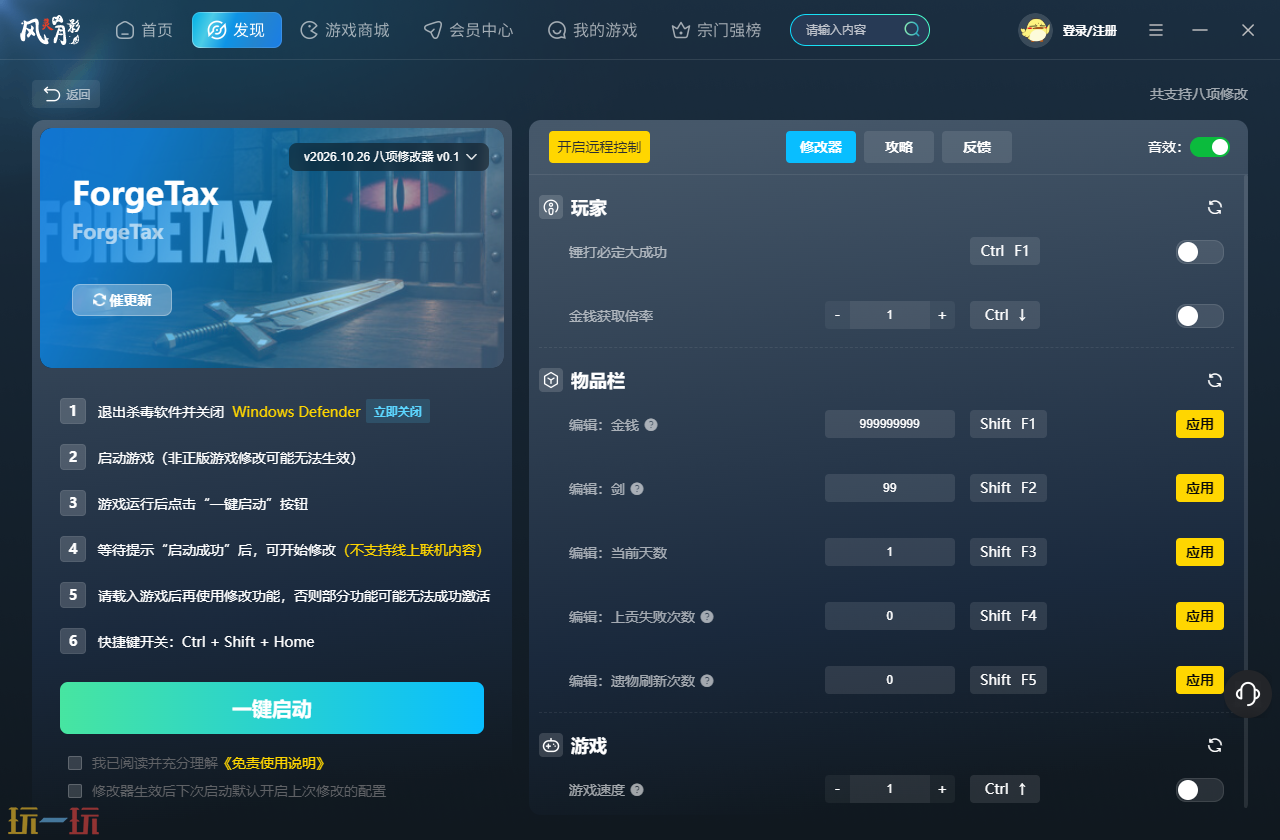Decrease 金钱获取倍率 with minus button
The image size is (1280, 840).
837,315
